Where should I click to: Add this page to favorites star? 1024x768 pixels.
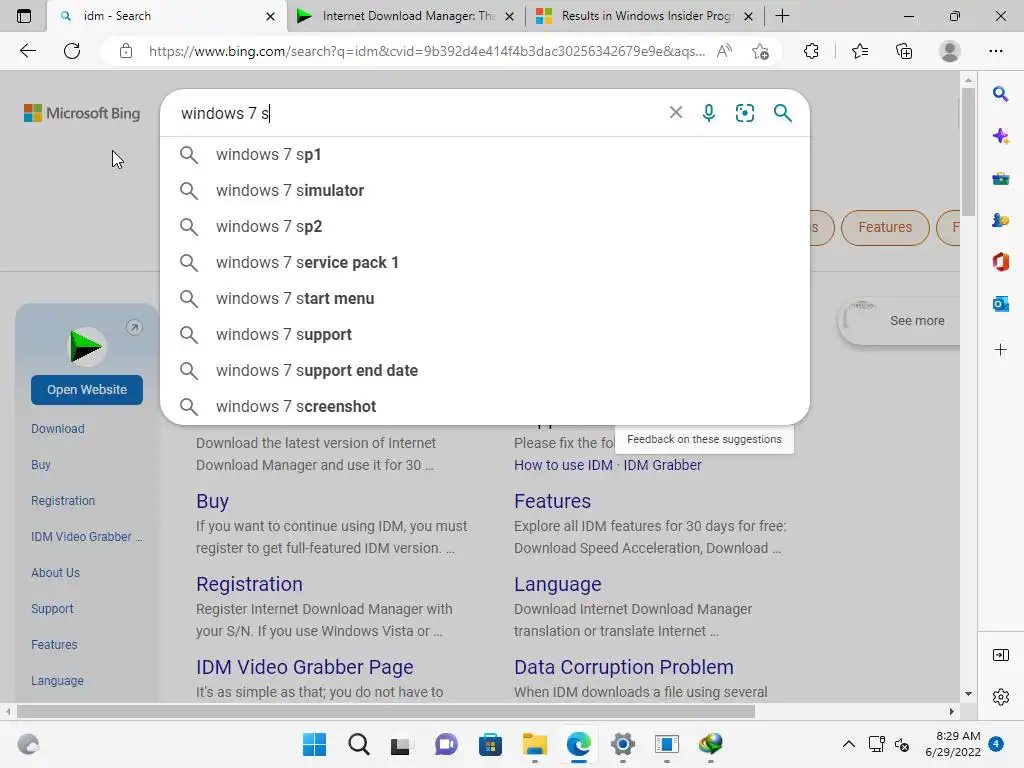(760, 51)
